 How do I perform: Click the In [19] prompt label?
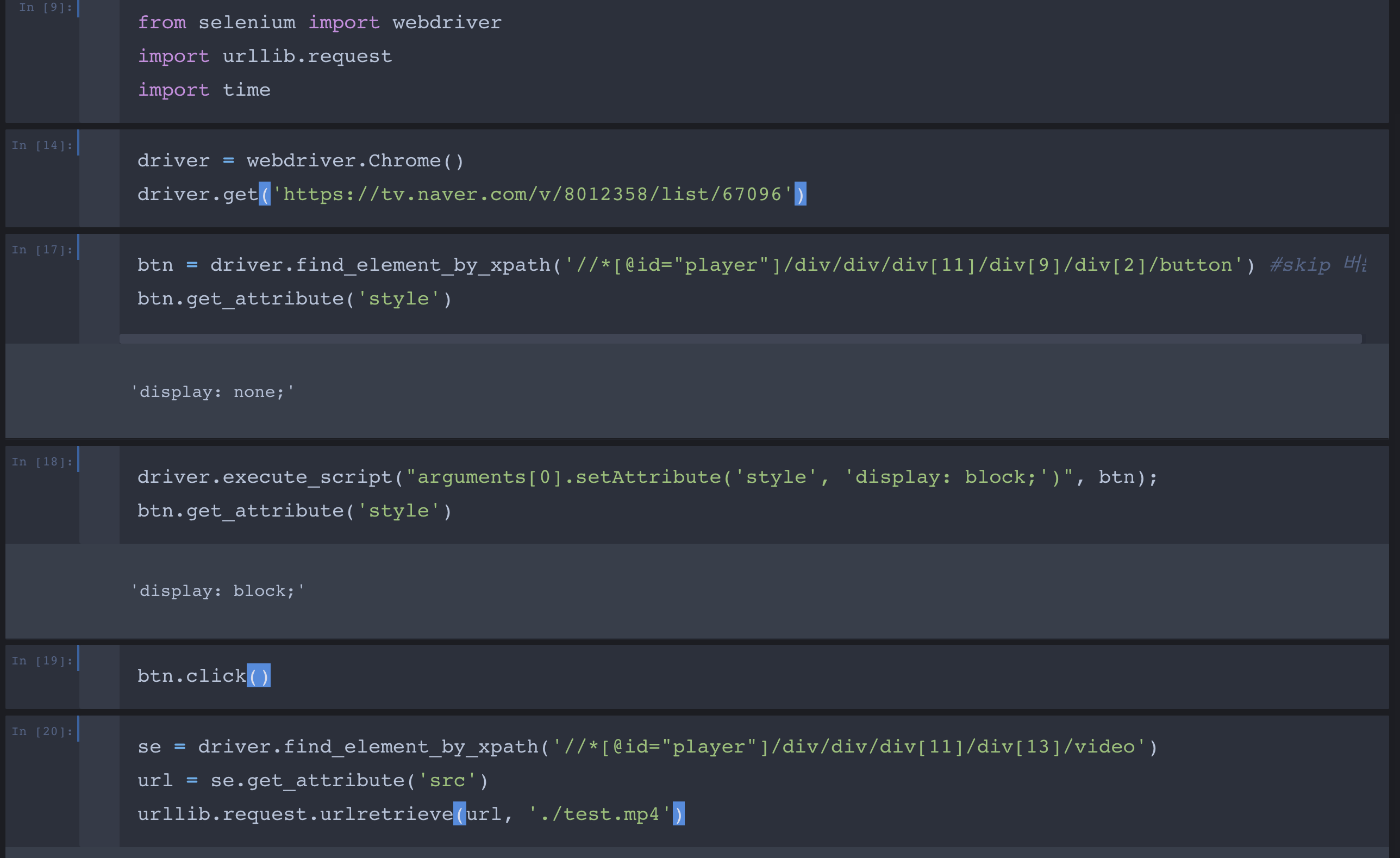point(42,661)
